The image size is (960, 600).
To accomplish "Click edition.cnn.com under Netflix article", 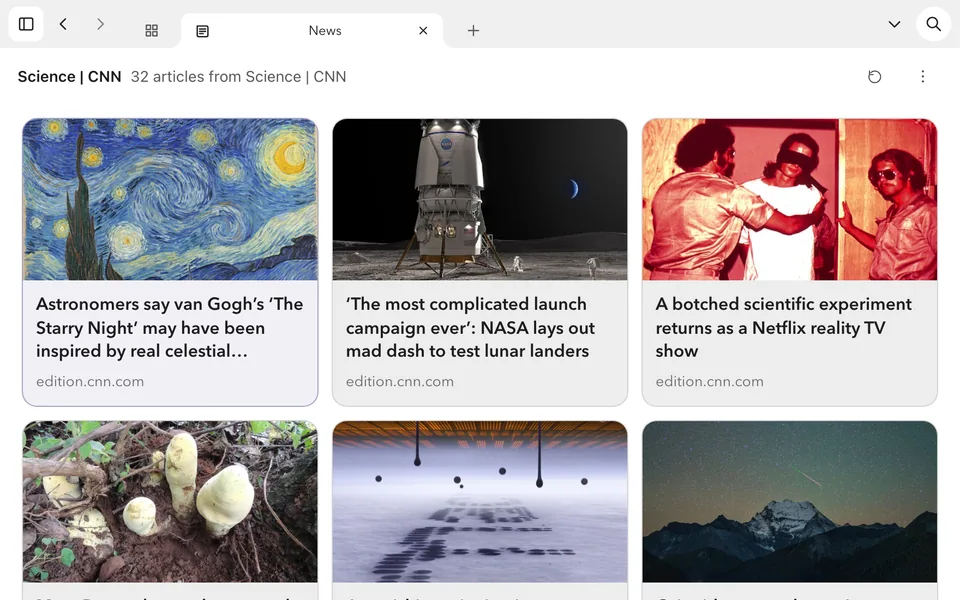I will (710, 381).
